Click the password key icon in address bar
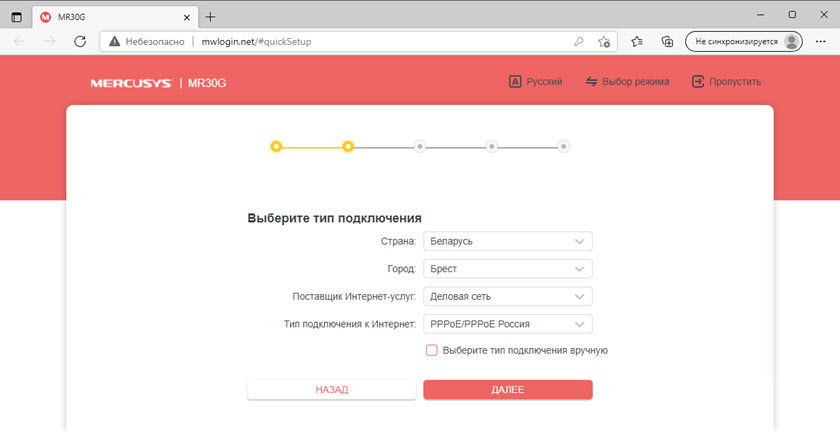The width and height of the screenshot is (840, 431). [578, 42]
